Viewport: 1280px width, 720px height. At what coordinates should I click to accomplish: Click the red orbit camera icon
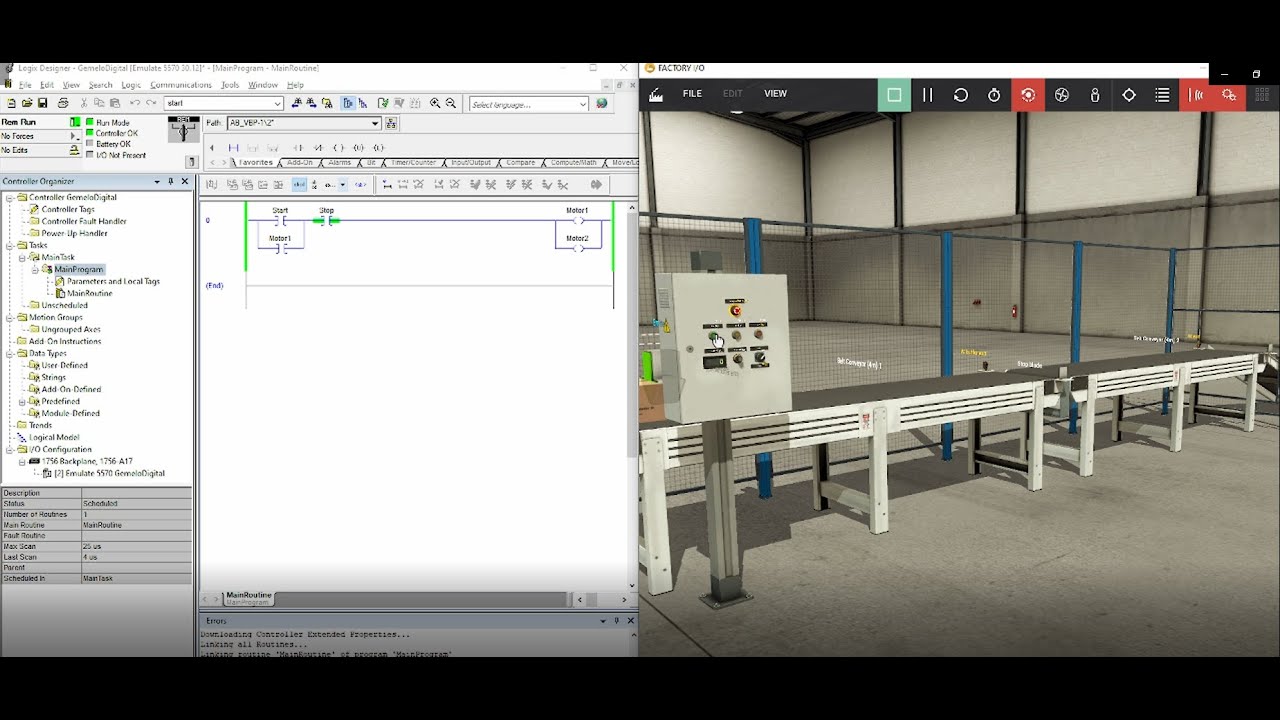click(1028, 95)
